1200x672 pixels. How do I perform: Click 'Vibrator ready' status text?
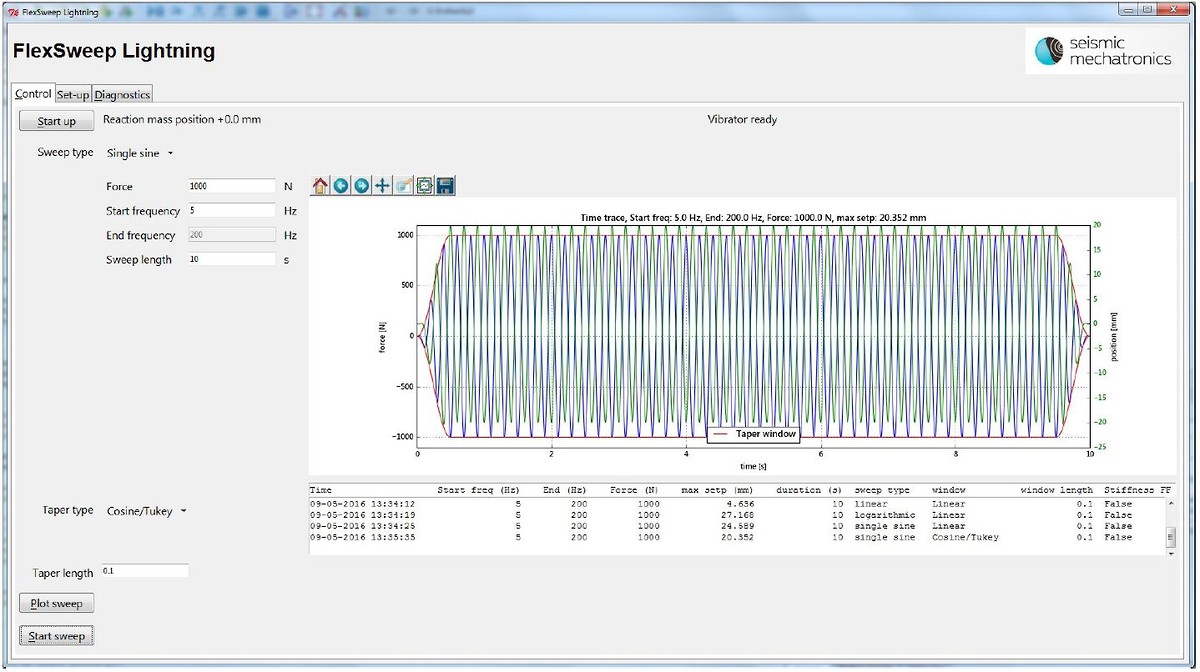[742, 119]
